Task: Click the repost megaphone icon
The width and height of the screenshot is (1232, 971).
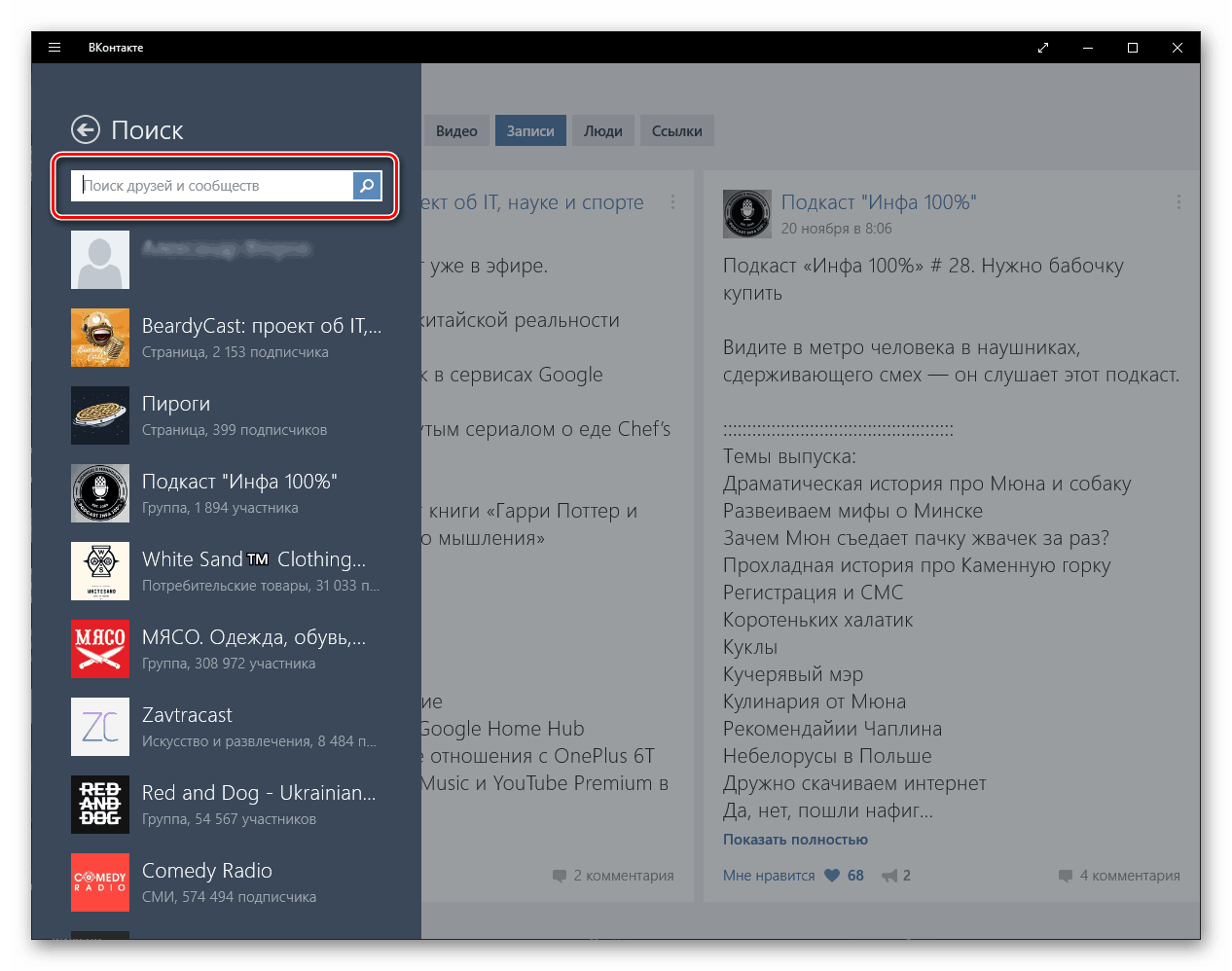Action: click(889, 876)
